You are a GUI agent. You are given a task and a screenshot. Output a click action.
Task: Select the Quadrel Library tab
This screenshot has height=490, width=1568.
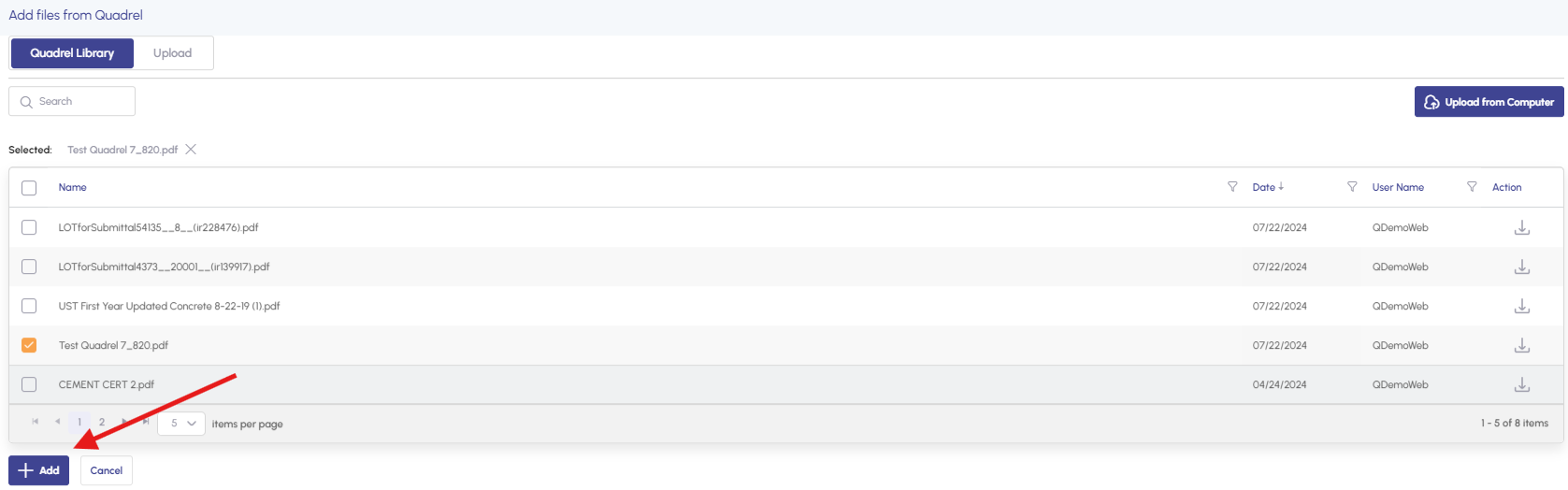tap(72, 53)
